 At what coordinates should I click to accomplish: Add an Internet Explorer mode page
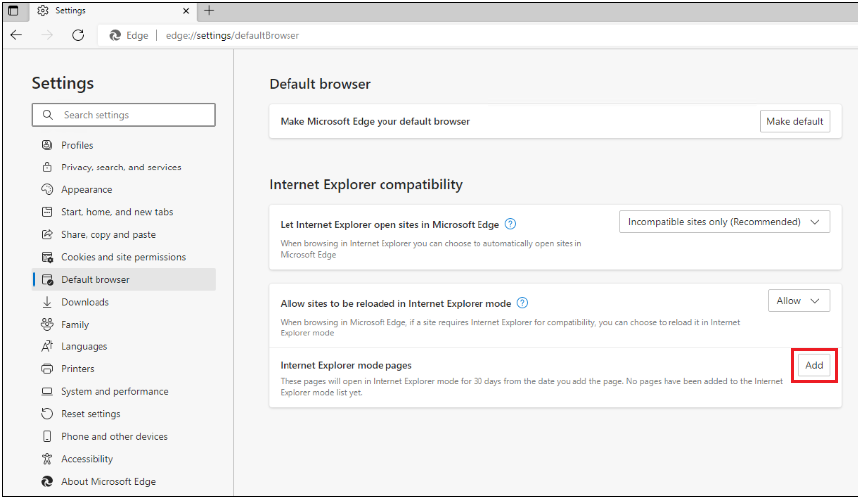click(814, 365)
